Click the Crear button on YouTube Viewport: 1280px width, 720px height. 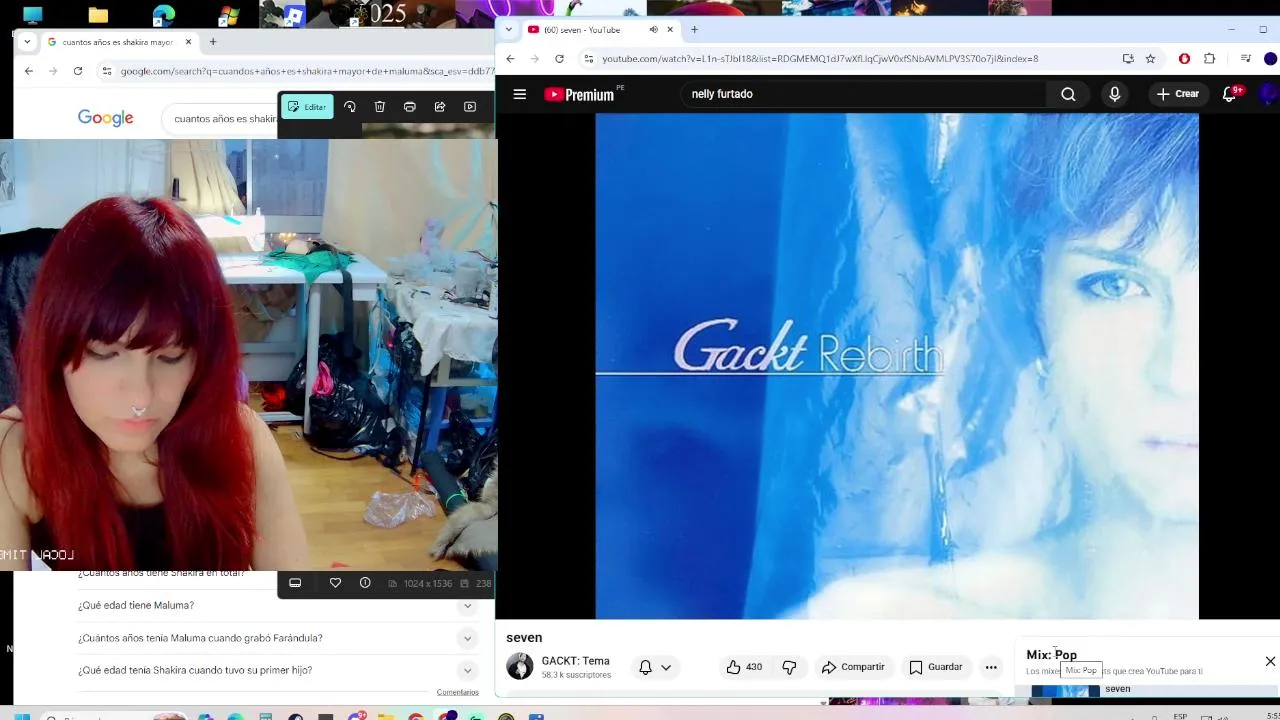[1177, 94]
